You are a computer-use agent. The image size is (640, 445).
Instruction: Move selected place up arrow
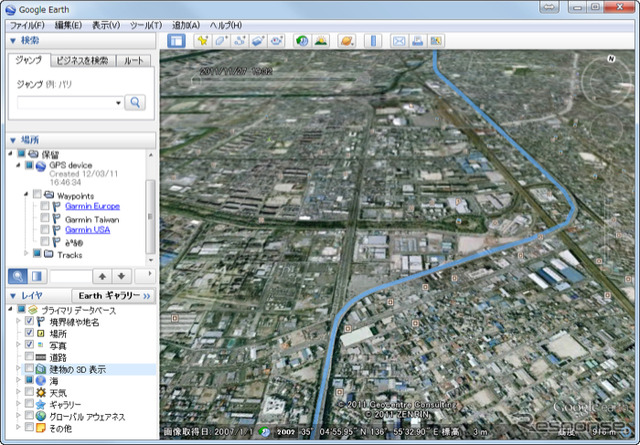point(102,276)
